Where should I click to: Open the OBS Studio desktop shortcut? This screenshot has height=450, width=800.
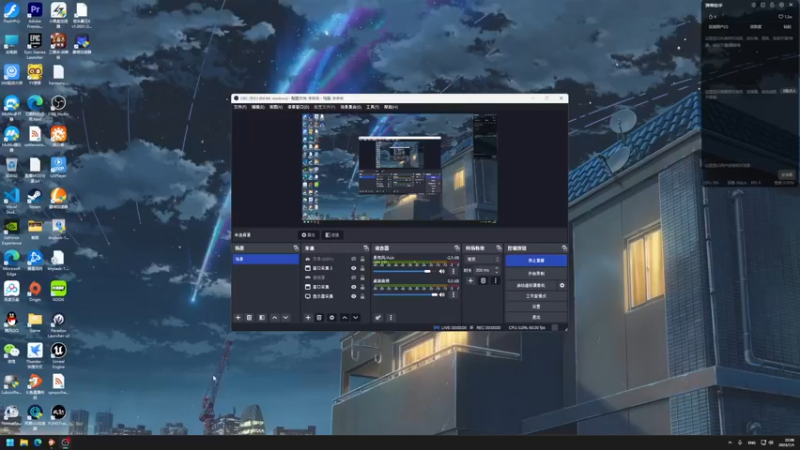[58, 106]
